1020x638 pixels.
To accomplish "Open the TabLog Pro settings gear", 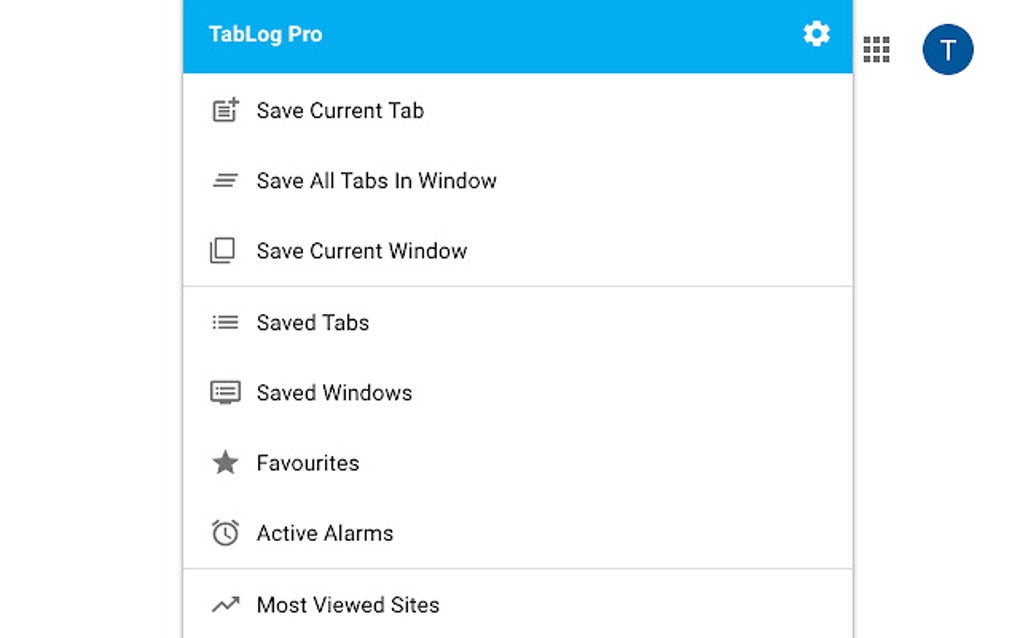I will [x=817, y=33].
